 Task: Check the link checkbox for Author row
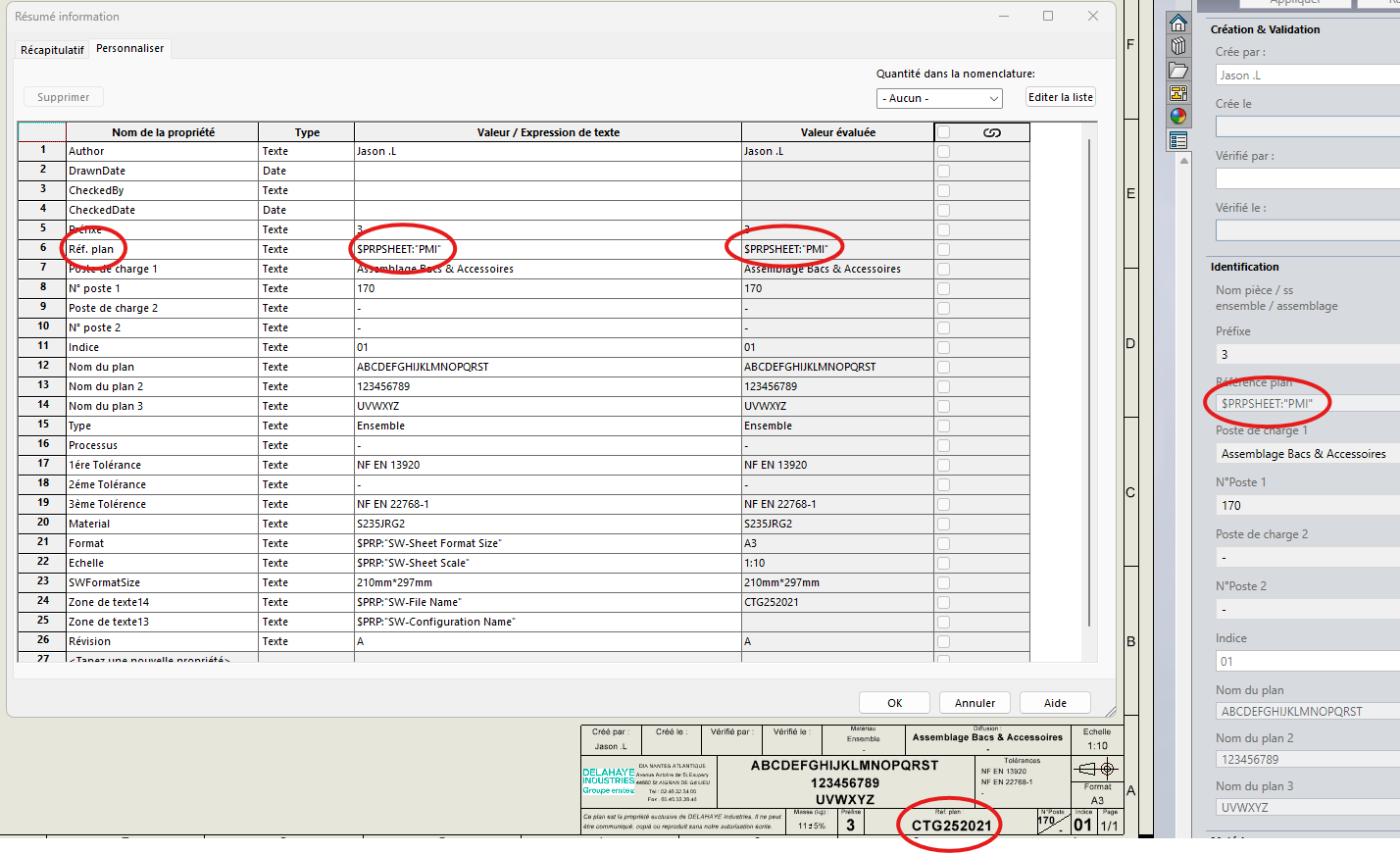coord(943,151)
